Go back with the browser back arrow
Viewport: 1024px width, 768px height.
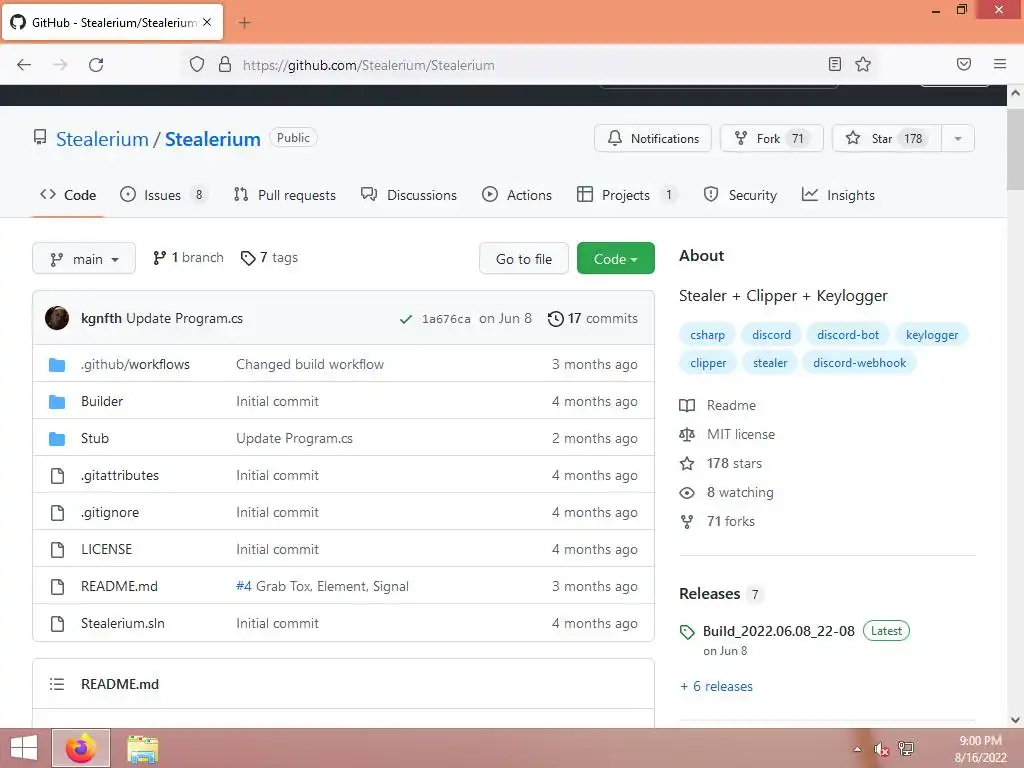point(24,65)
